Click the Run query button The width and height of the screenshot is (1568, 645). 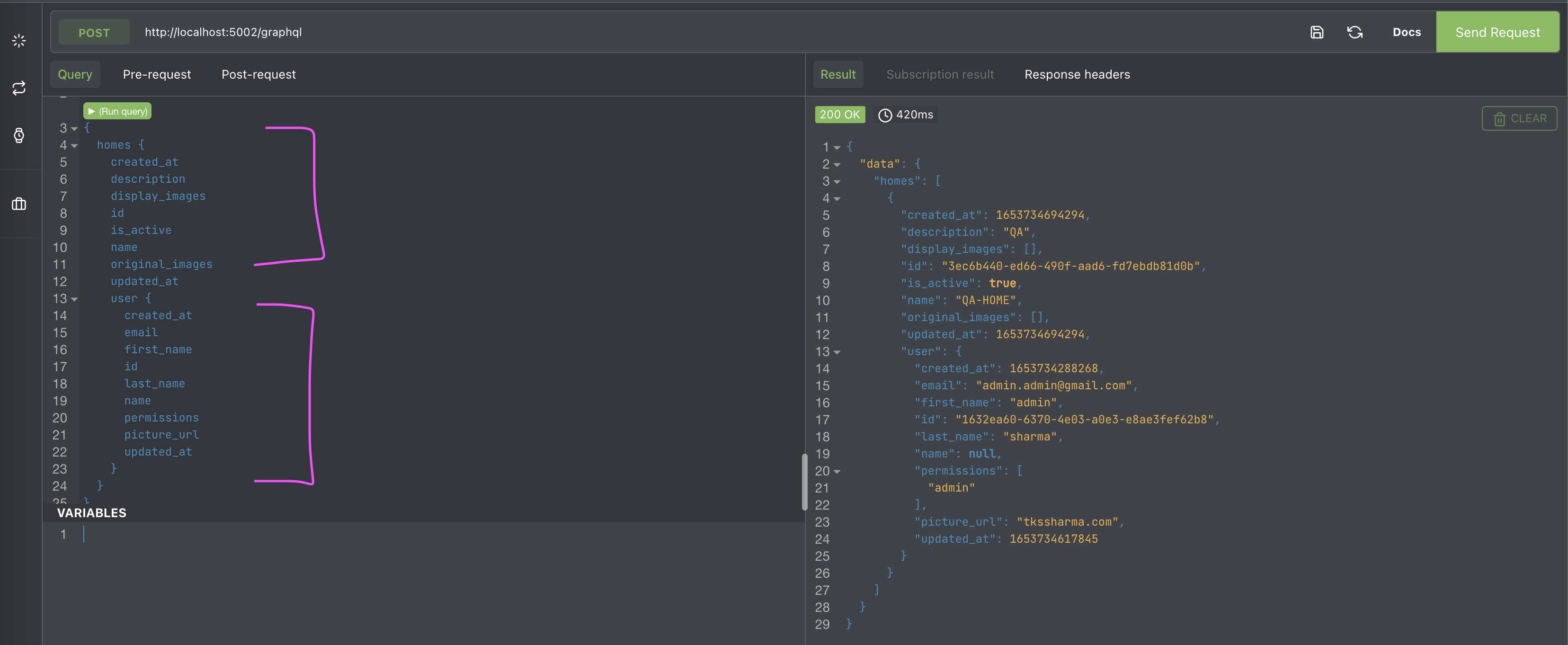pyautogui.click(x=117, y=111)
